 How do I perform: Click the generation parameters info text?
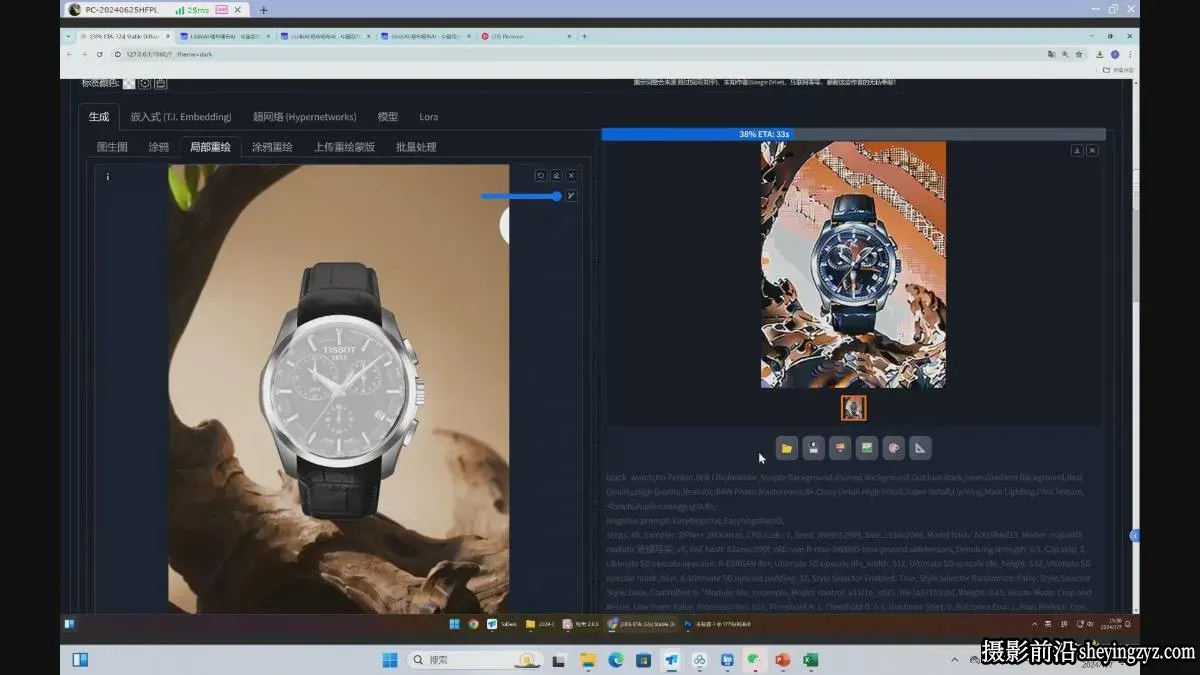click(850, 540)
